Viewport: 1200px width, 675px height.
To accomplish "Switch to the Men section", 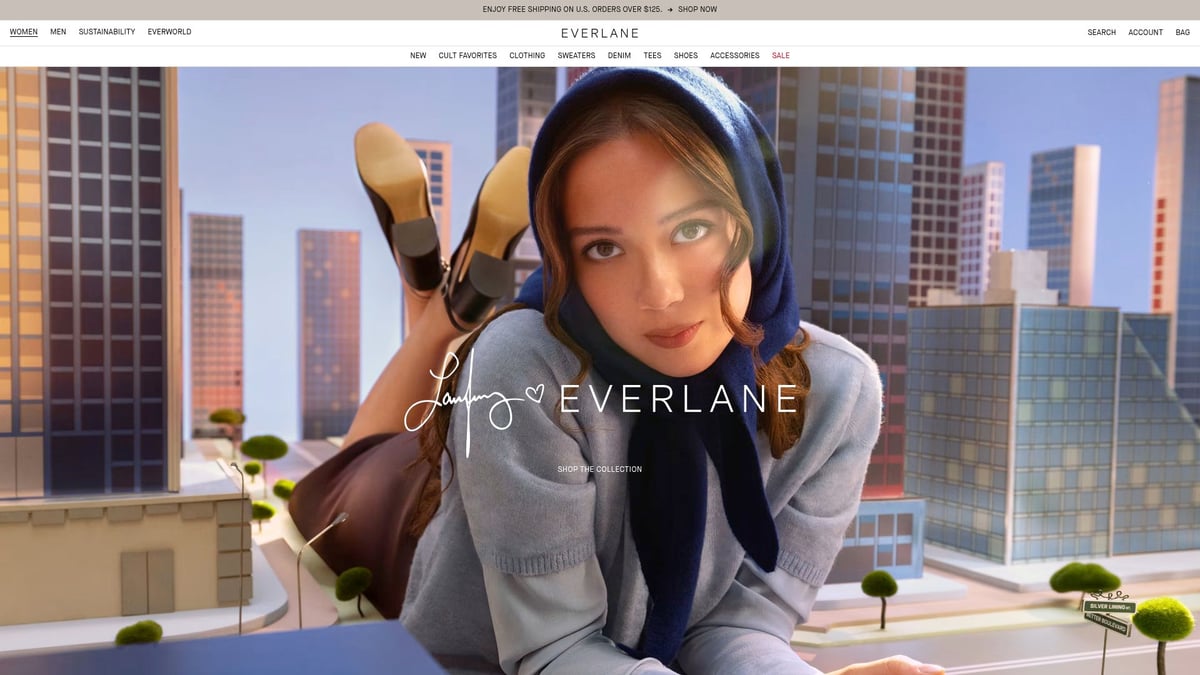I will (58, 32).
